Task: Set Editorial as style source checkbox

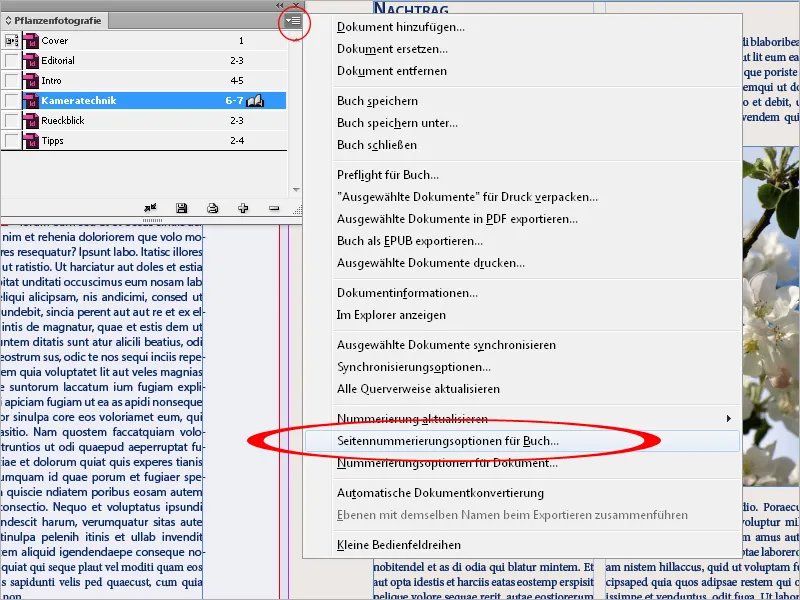Action: (11, 61)
